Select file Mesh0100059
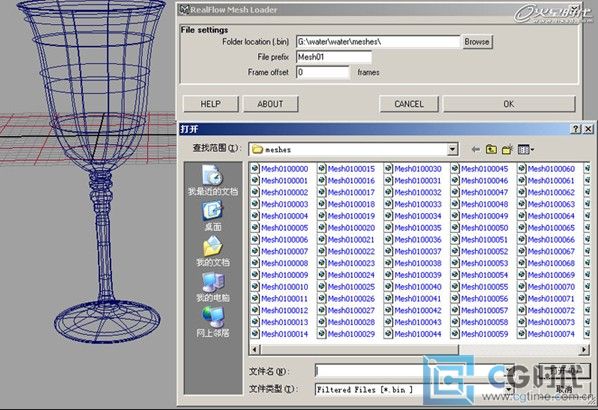 (484, 334)
